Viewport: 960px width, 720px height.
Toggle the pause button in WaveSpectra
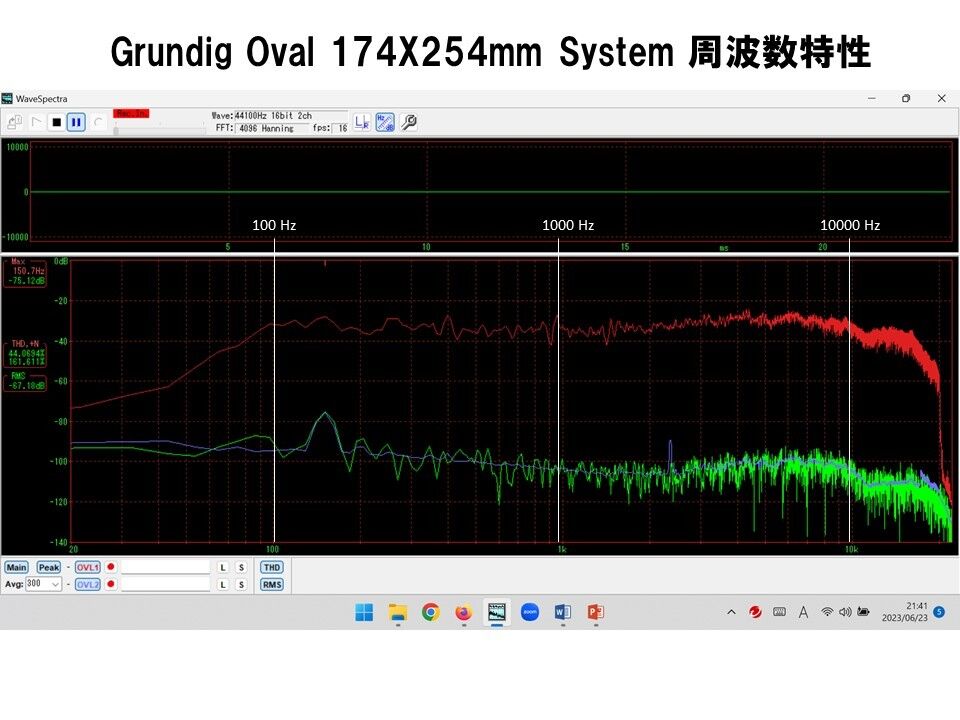76,122
